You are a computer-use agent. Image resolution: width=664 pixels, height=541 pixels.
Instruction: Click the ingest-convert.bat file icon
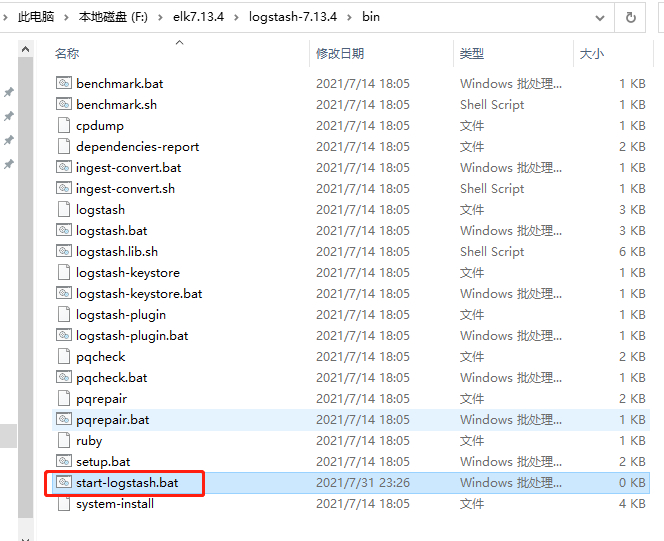point(64,167)
